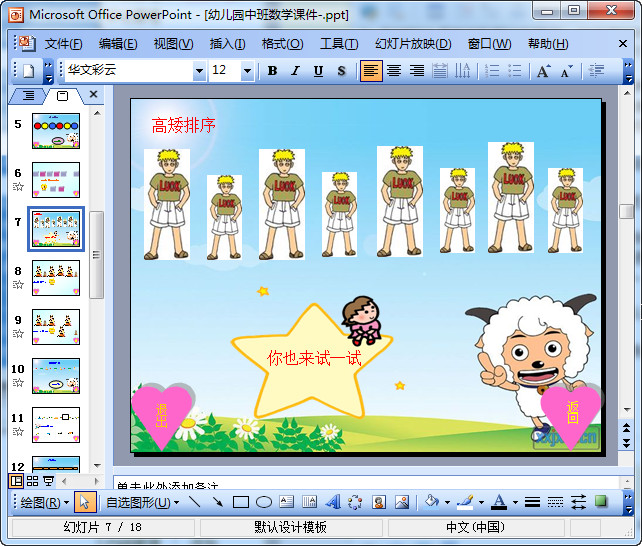Select Align Left
The width and height of the screenshot is (642, 546).
(371, 71)
